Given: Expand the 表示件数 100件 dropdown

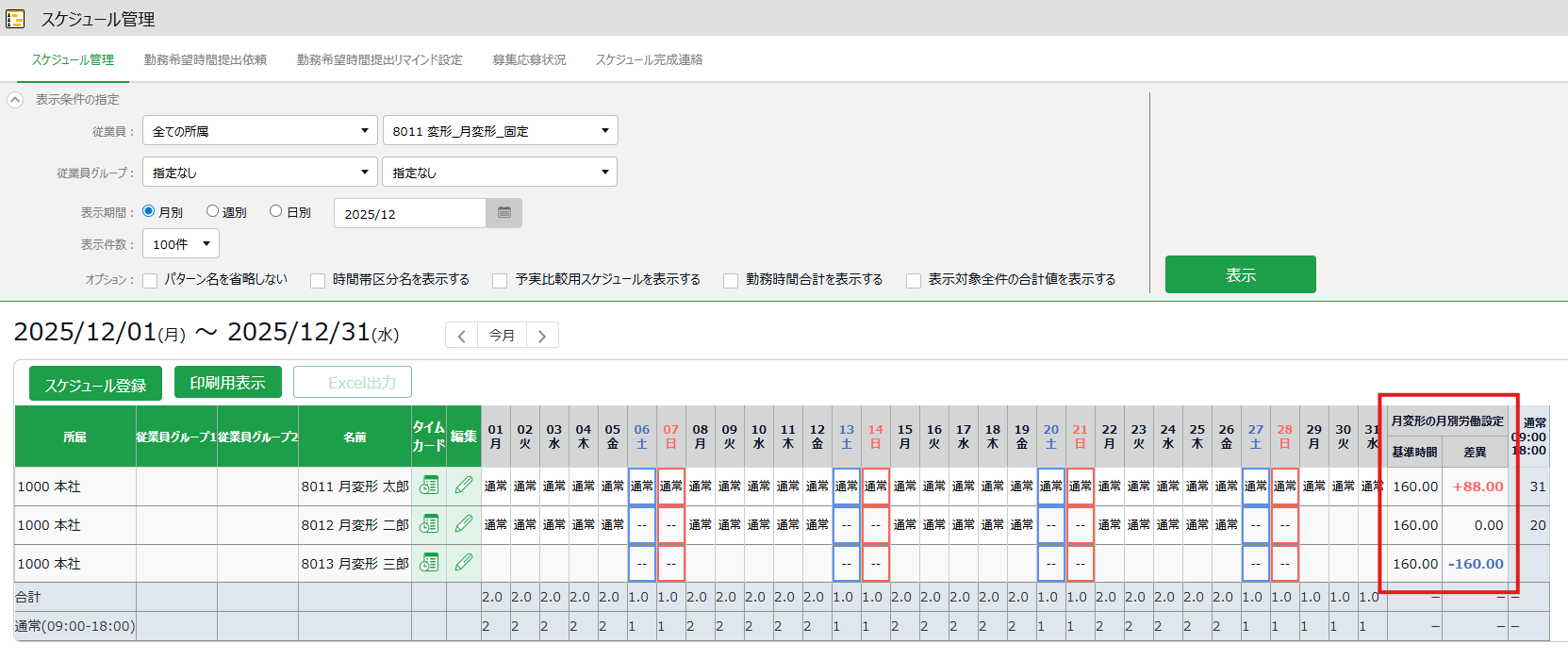Looking at the screenshot, I should (x=181, y=244).
